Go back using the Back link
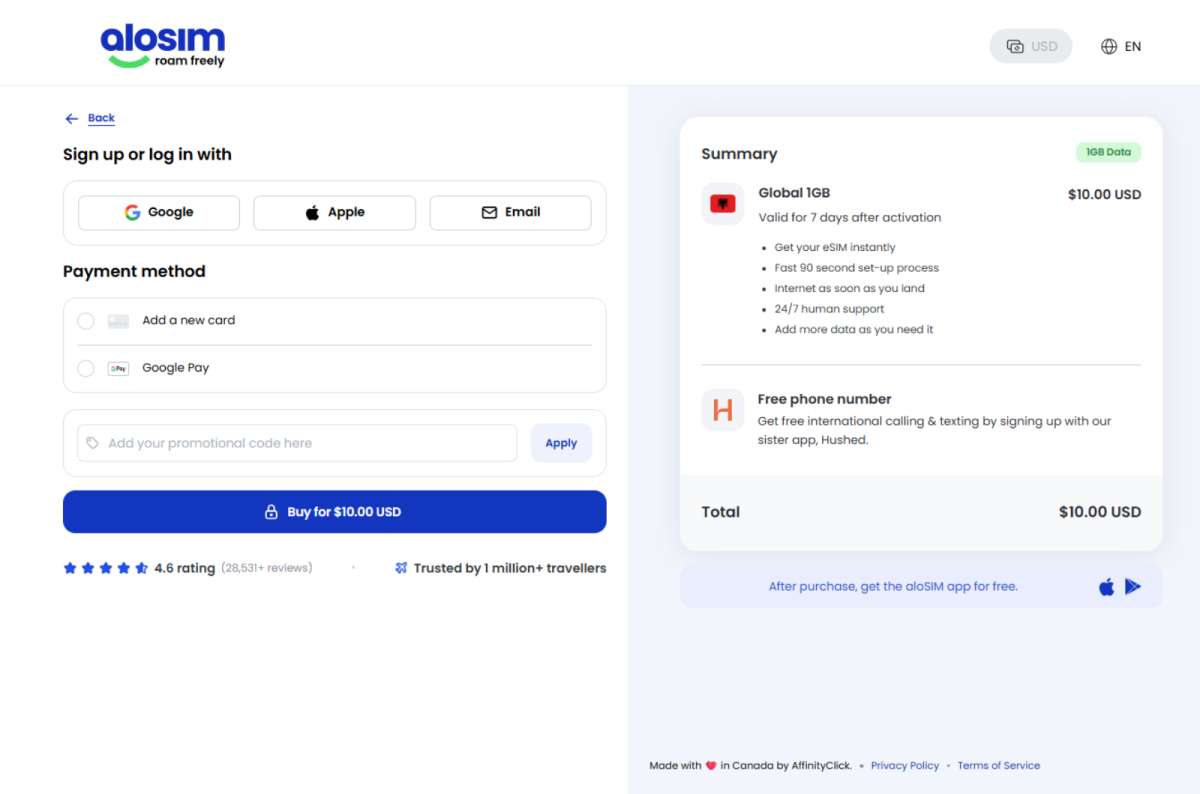 click(101, 118)
